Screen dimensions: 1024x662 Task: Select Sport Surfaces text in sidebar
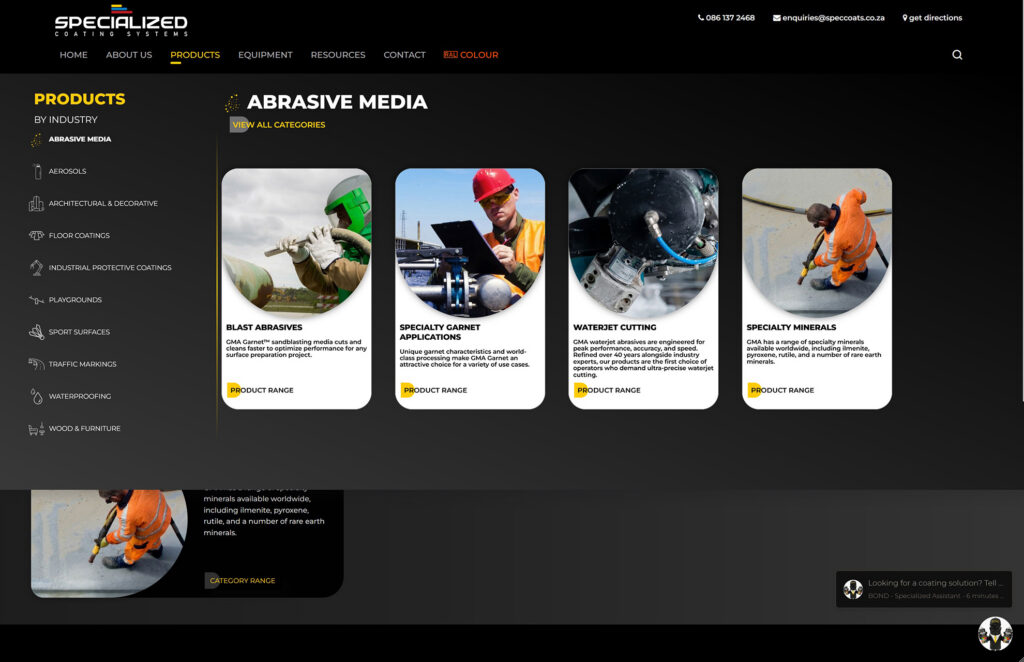[79, 332]
